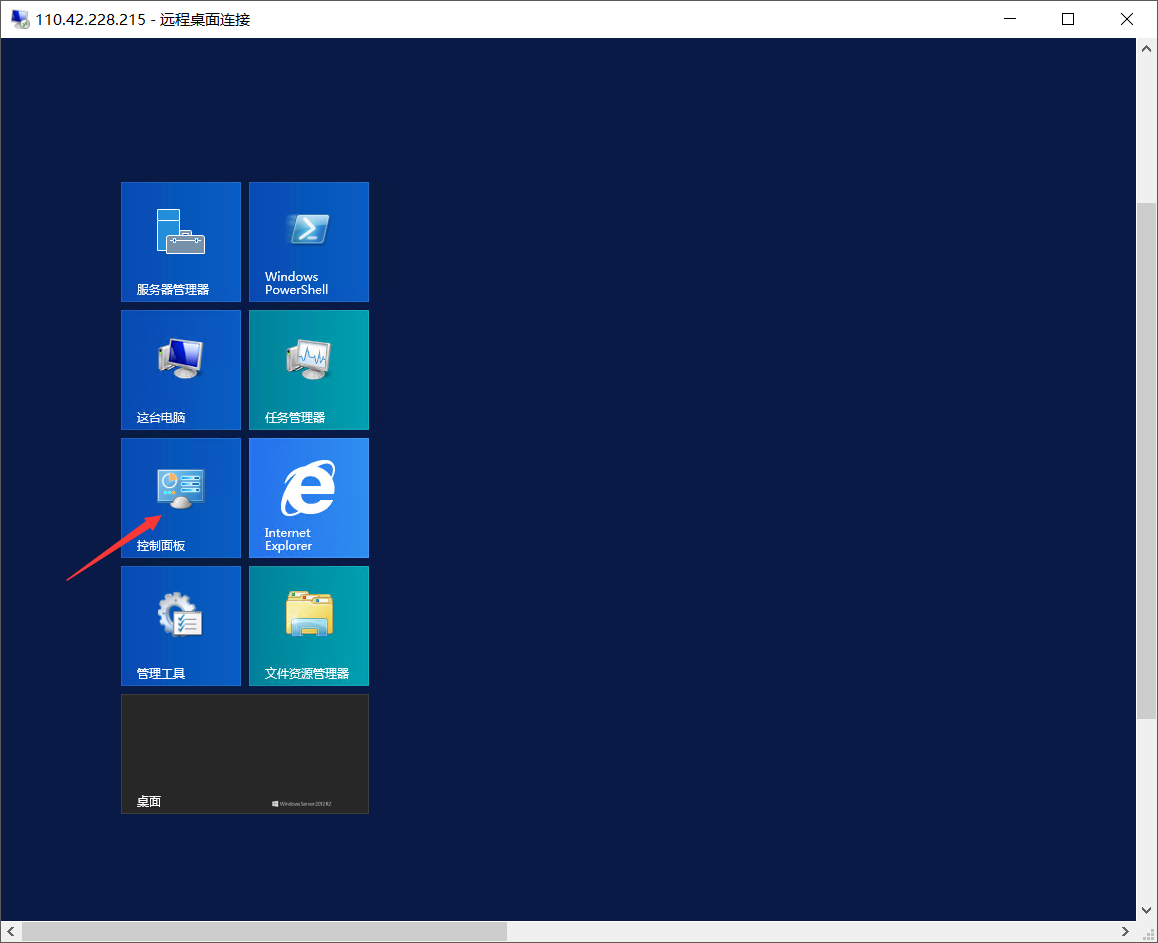Screen dimensions: 1158x943
Task: Open the 服务器管理器 (Server Manager) tile
Action: (x=181, y=242)
